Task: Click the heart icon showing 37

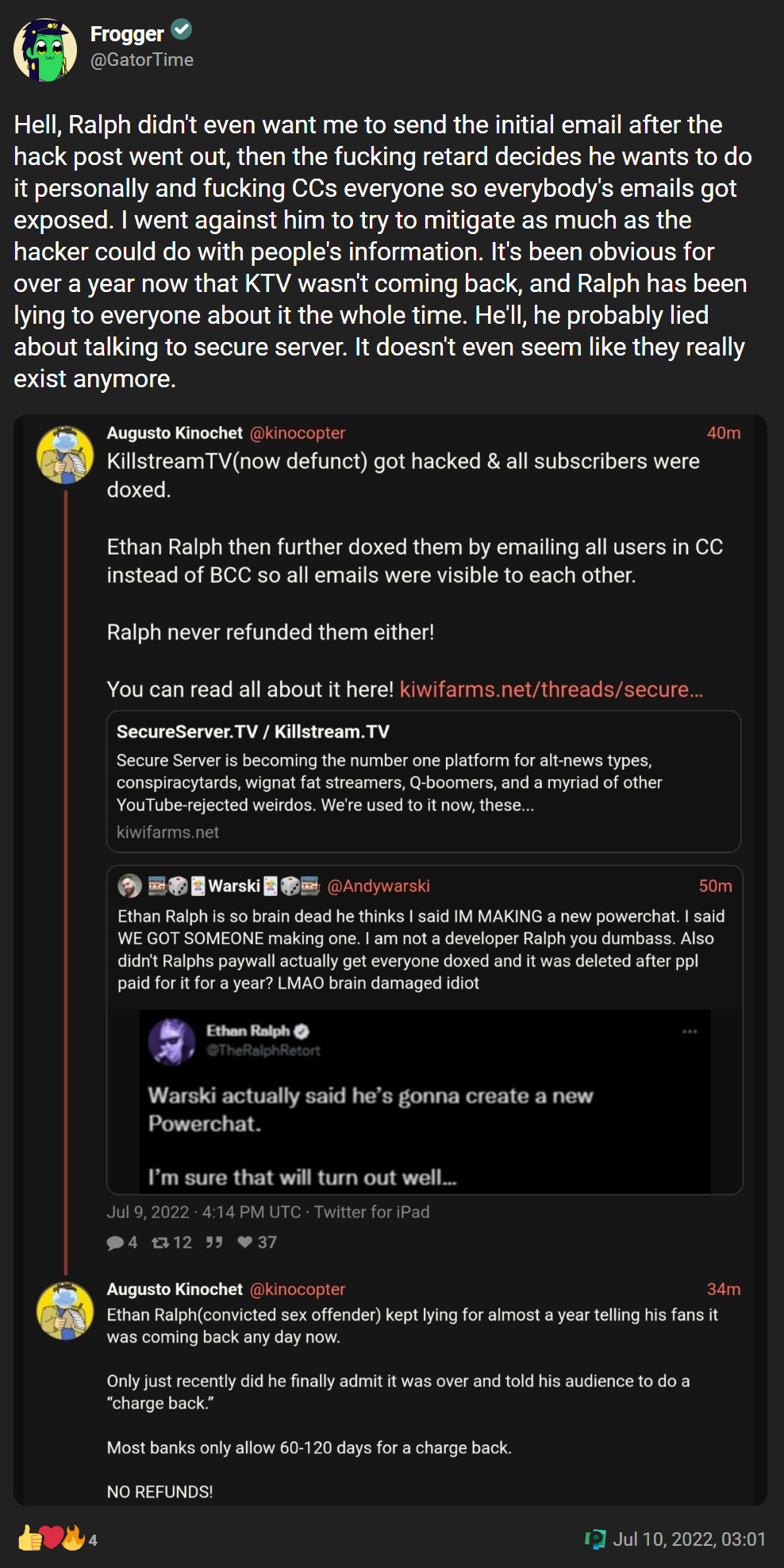Action: [245, 1243]
